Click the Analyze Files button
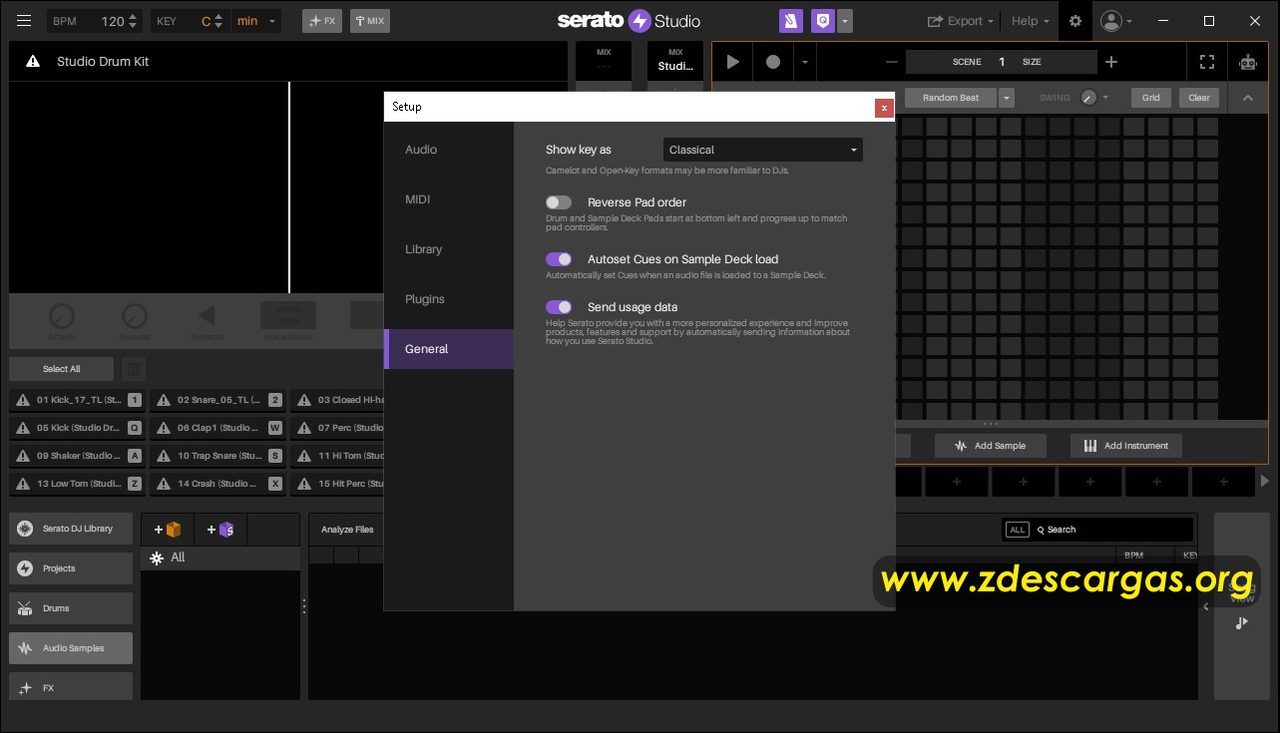This screenshot has width=1280, height=733. (x=347, y=530)
